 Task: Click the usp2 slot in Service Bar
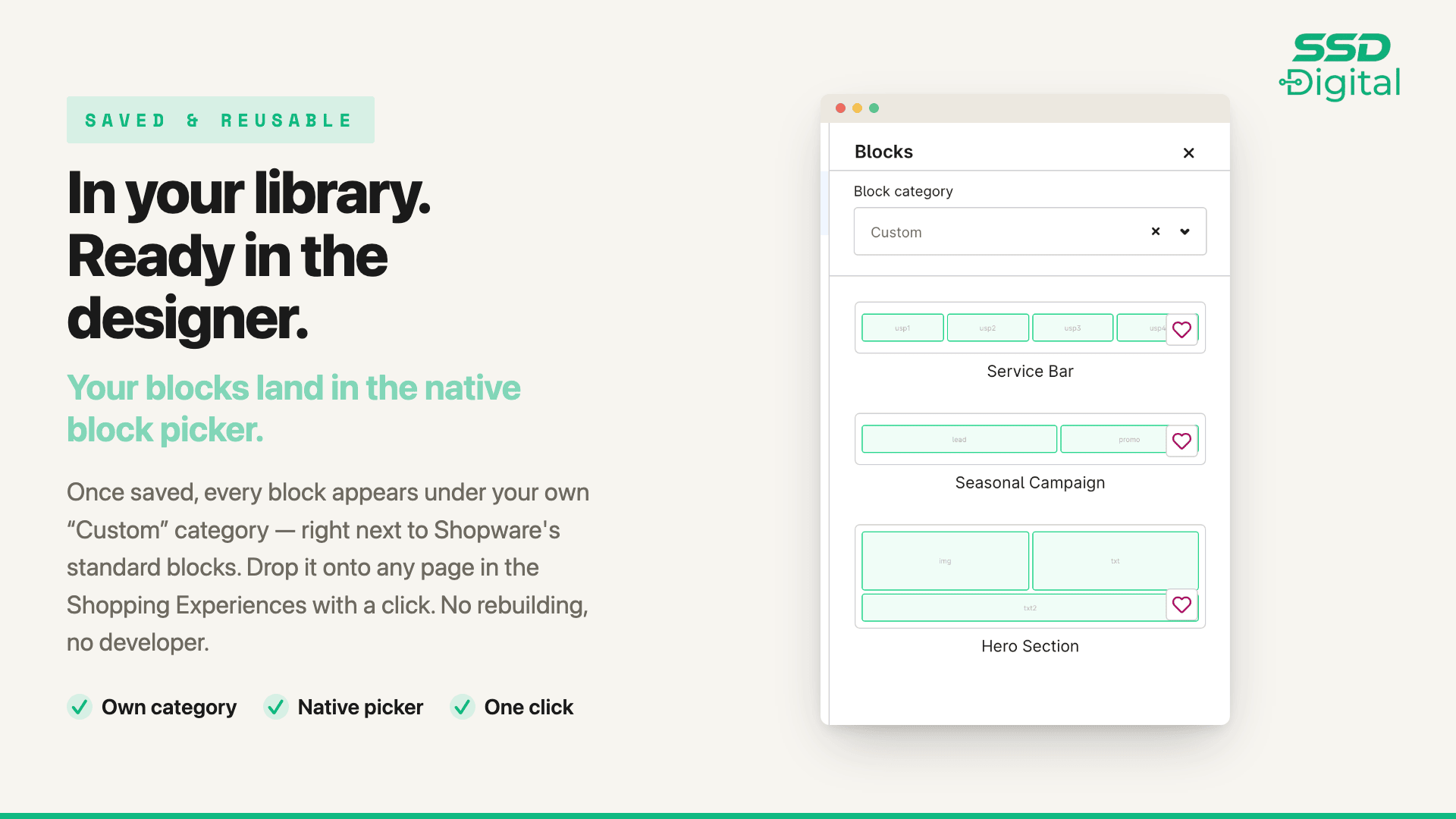click(x=987, y=328)
